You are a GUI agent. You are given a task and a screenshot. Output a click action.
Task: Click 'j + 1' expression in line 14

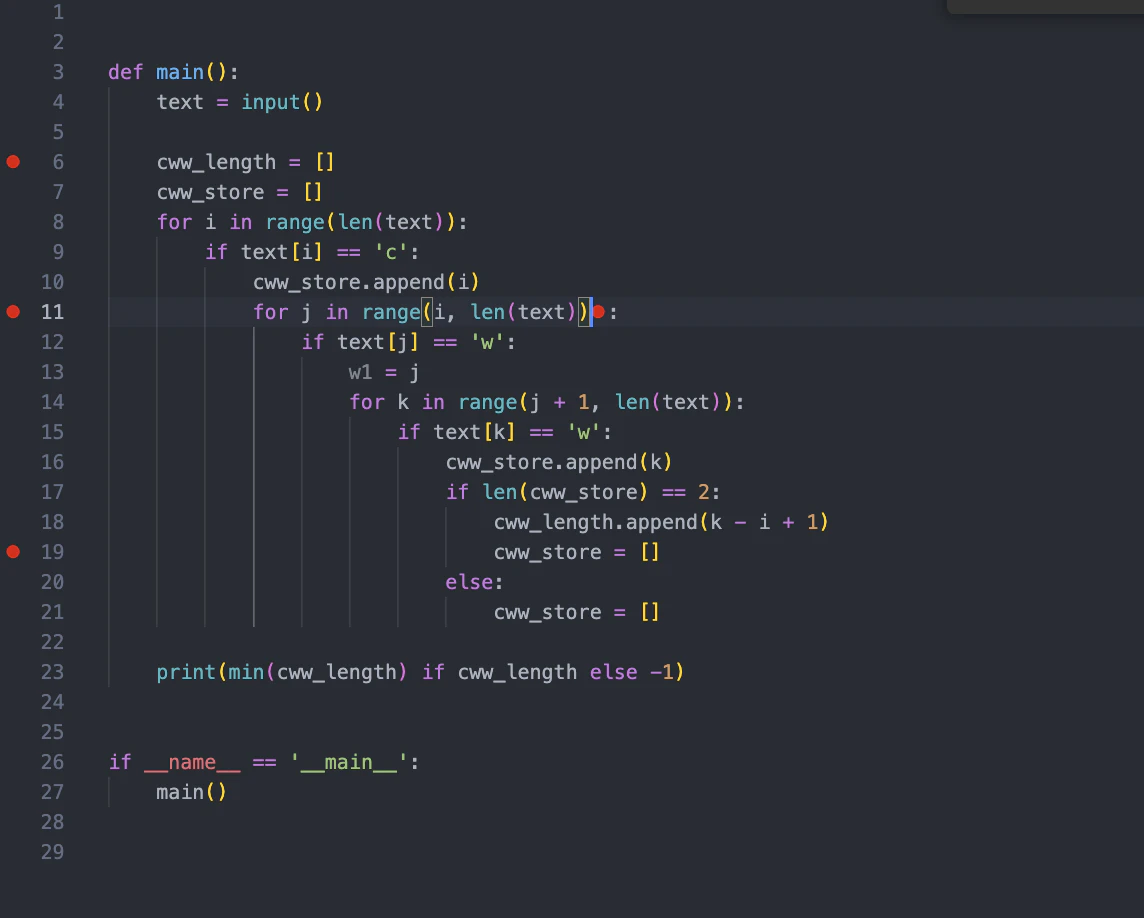(560, 402)
